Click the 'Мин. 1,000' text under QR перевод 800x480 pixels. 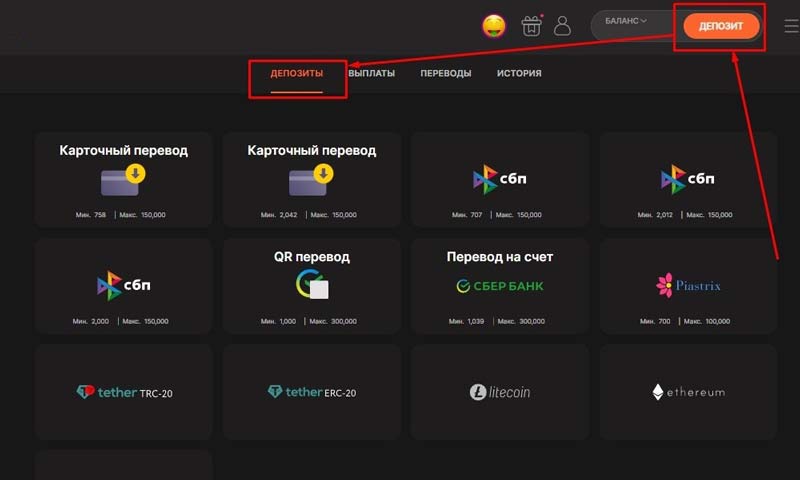(278, 321)
